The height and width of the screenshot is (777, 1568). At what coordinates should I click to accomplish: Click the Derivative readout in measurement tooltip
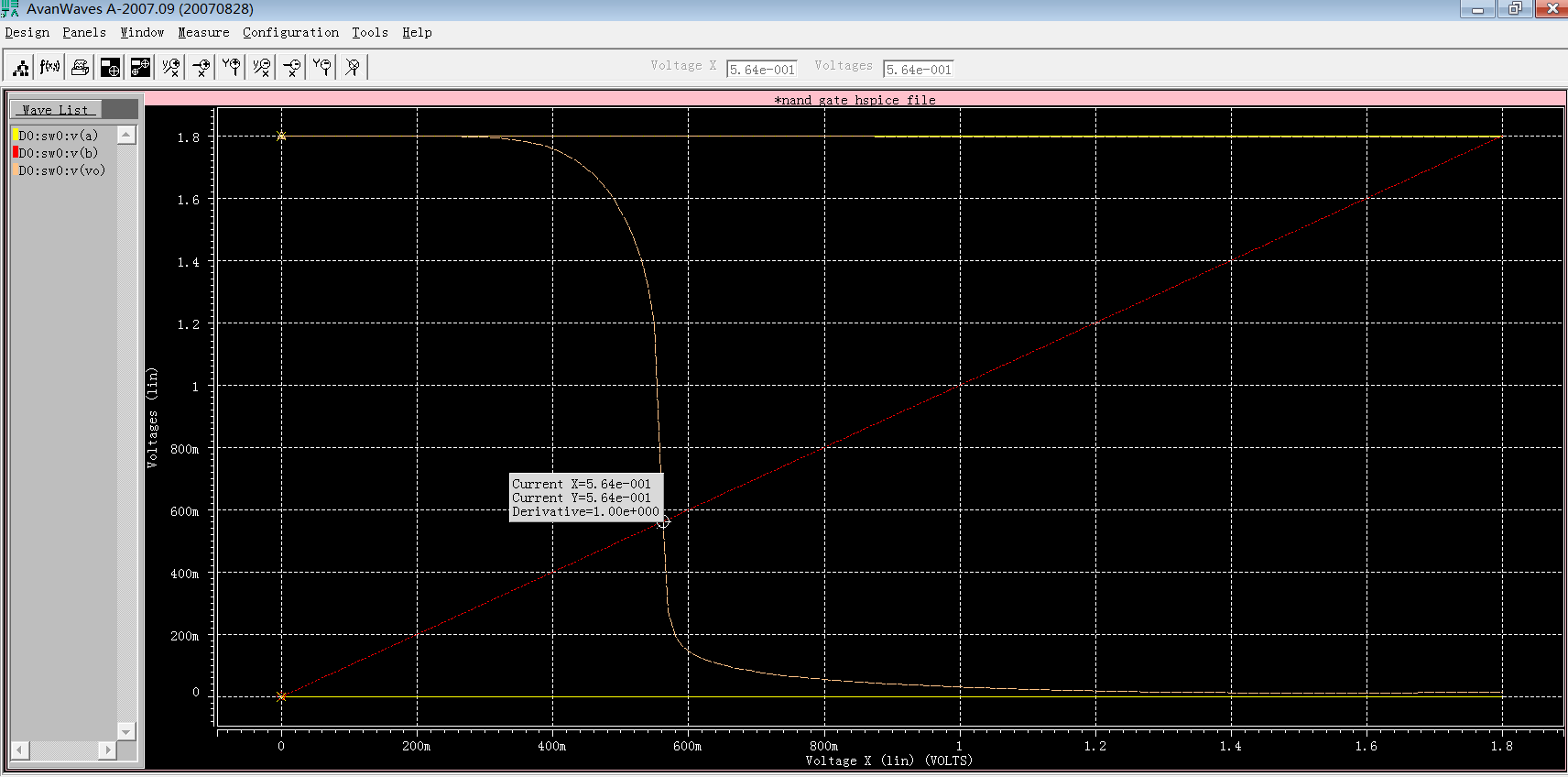(585, 511)
